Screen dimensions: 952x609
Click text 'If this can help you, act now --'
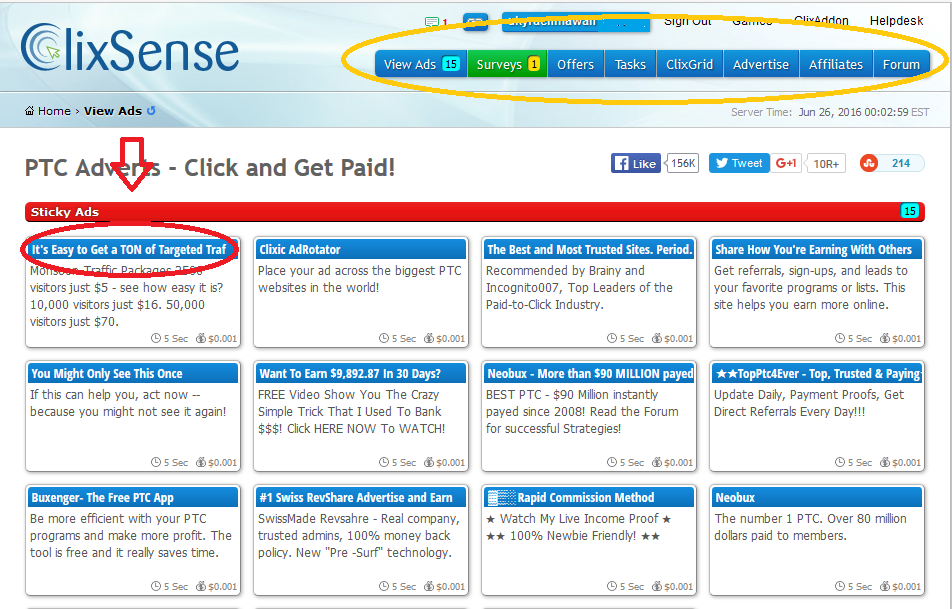(115, 395)
